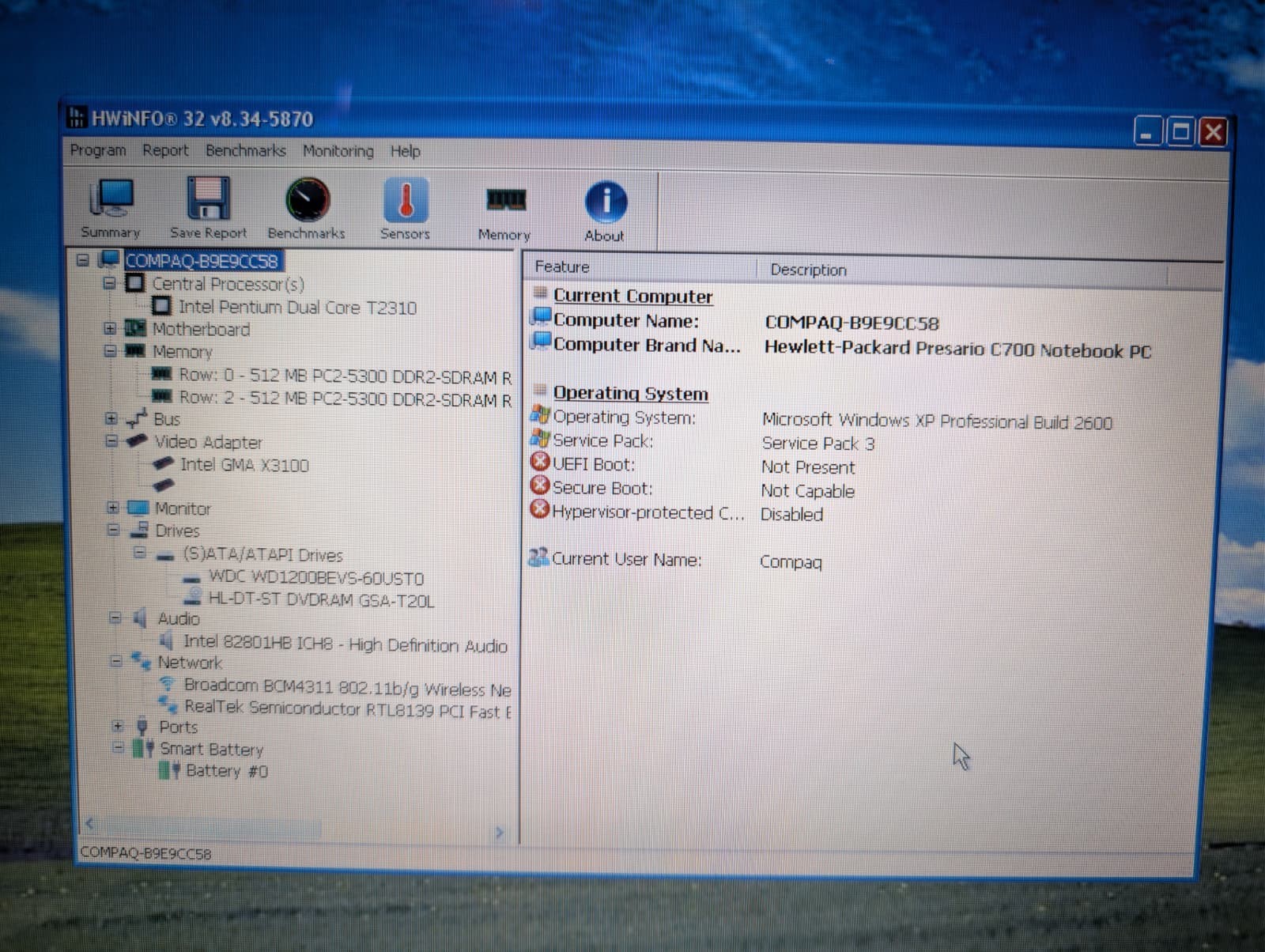This screenshot has height=952, width=1265.
Task: Collapse the Central Processor(s) node
Action: (x=110, y=283)
